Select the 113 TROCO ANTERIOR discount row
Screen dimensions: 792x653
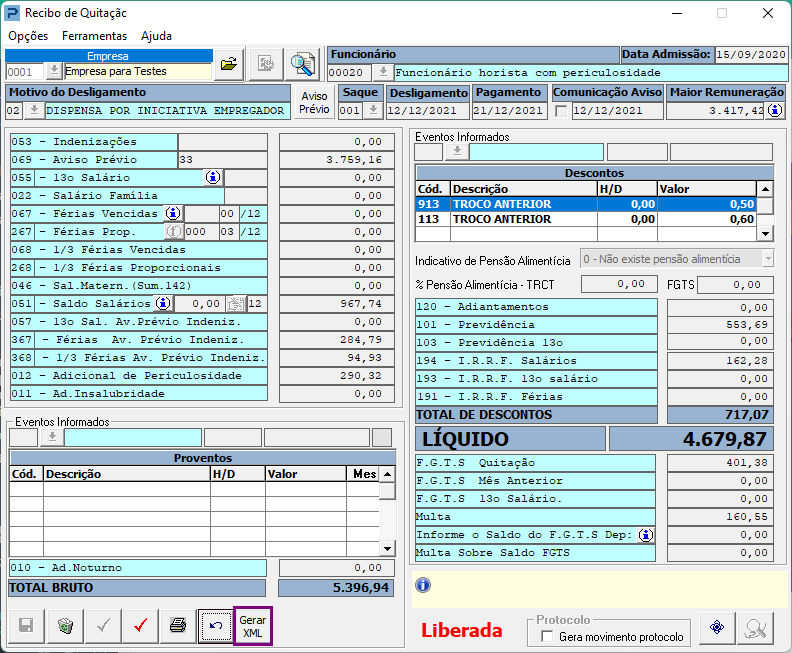[x=586, y=219]
